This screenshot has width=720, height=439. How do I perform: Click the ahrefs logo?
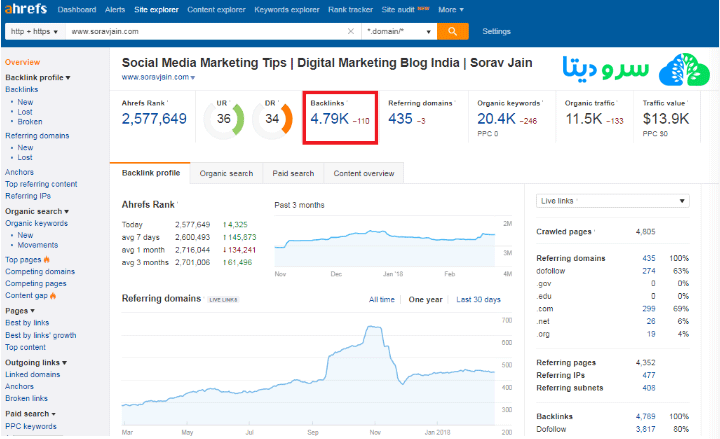(26, 9)
